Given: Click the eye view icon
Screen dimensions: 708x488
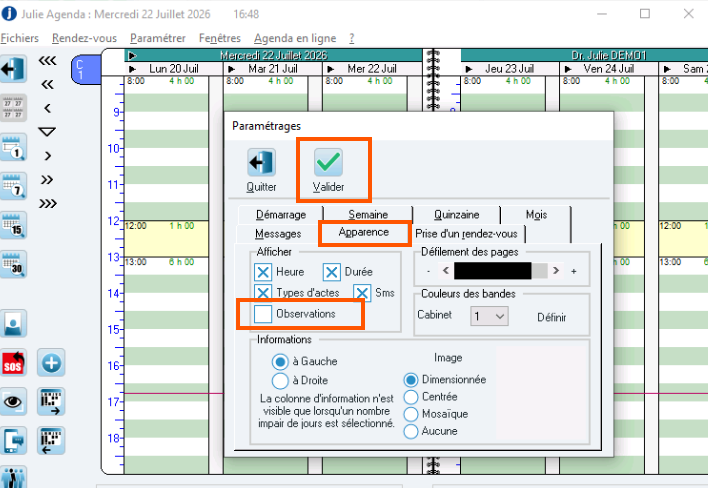Looking at the screenshot, I should (x=13, y=401).
